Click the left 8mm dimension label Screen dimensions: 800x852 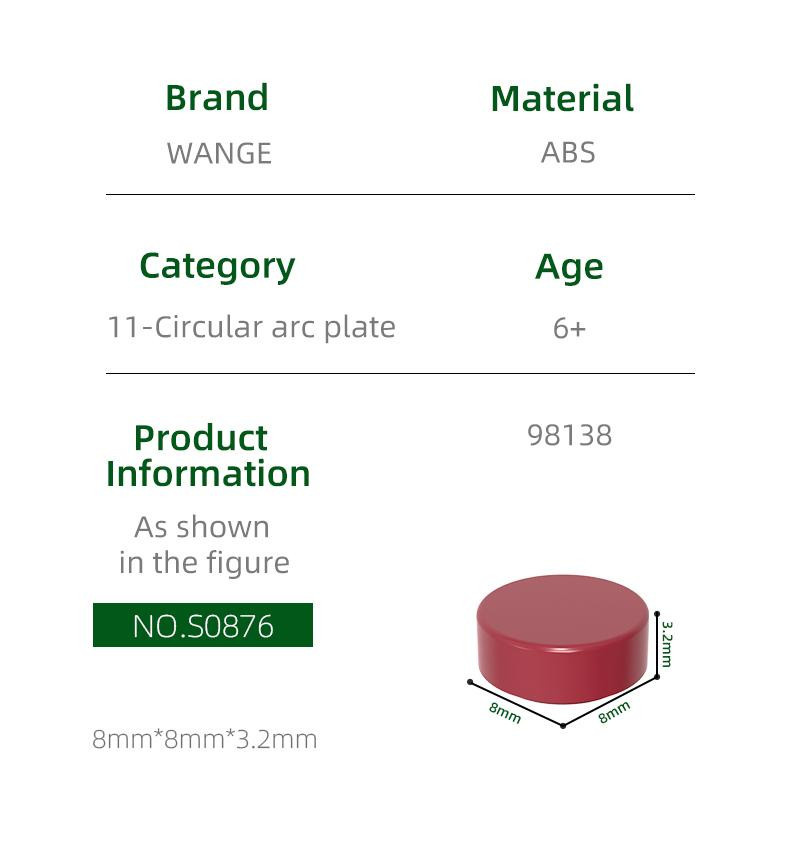pyautogui.click(x=505, y=712)
